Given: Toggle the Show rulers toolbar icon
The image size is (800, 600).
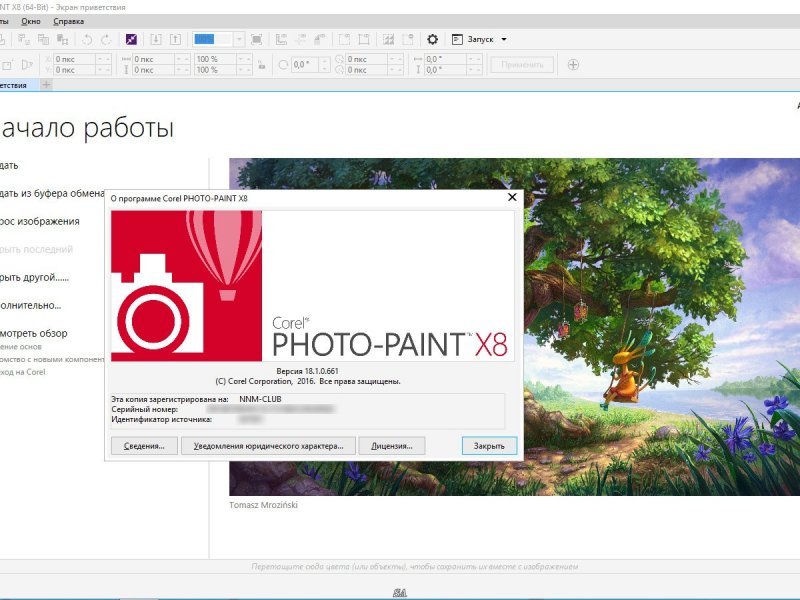Looking at the screenshot, I should coord(282,39).
